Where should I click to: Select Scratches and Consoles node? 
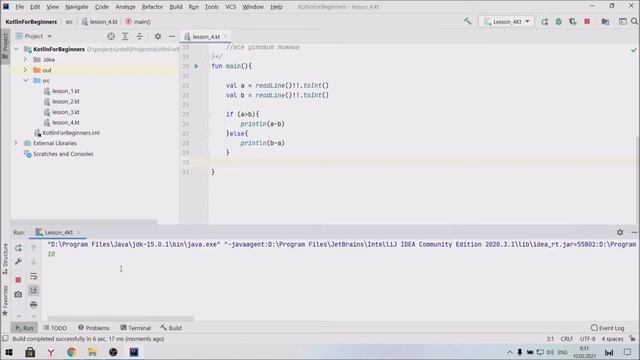(59, 154)
